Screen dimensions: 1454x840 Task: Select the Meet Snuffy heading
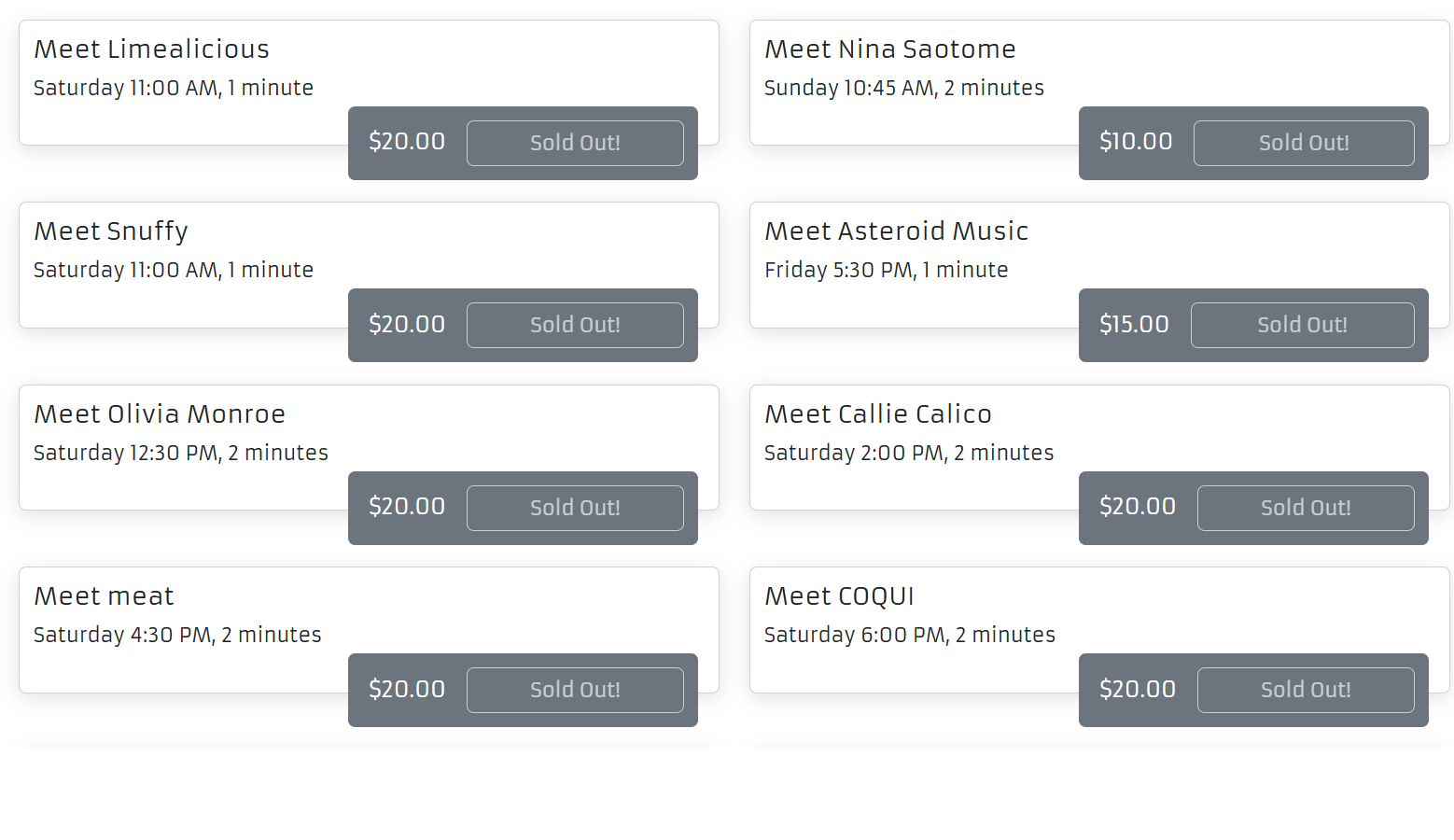click(111, 231)
